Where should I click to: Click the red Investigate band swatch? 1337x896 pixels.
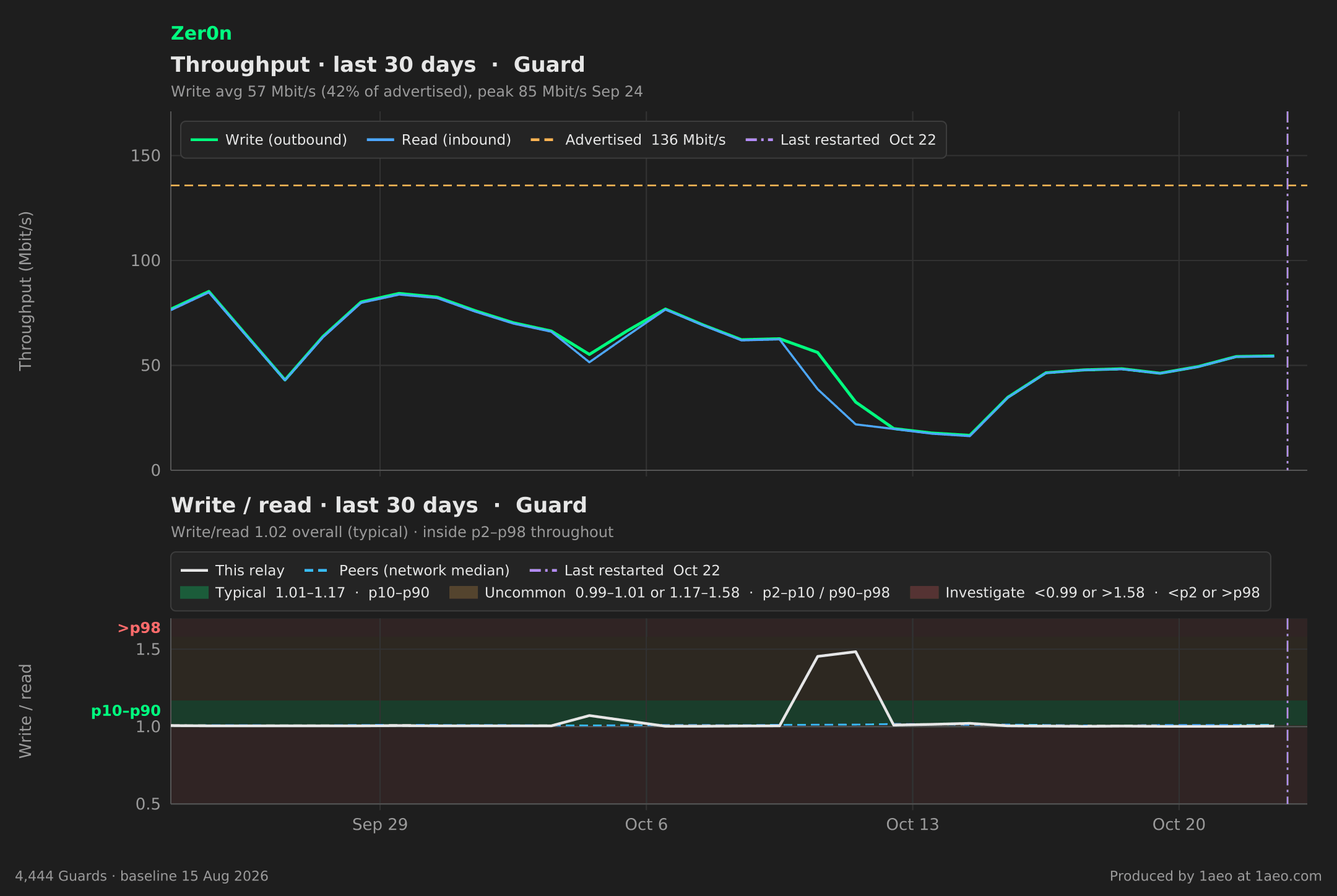pos(924,593)
